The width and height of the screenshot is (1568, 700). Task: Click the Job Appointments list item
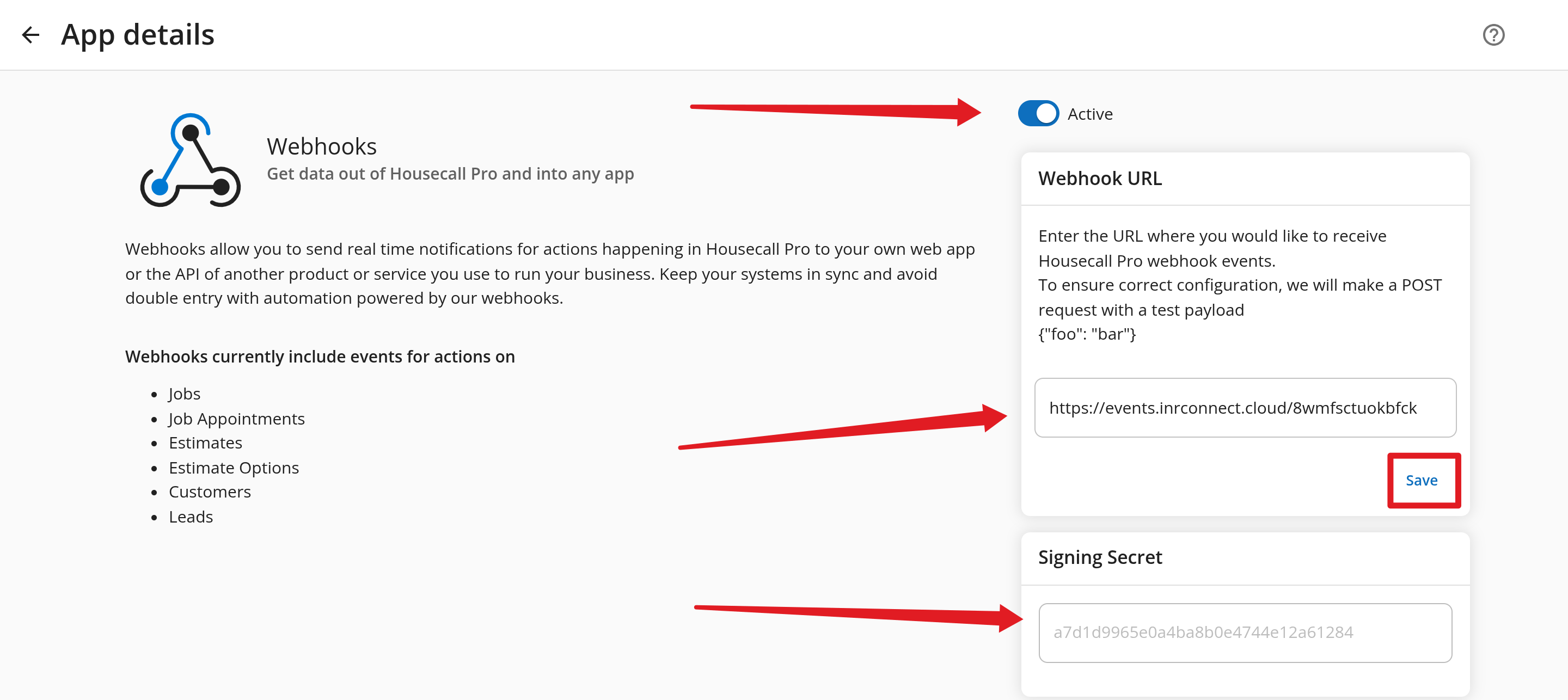(x=236, y=419)
